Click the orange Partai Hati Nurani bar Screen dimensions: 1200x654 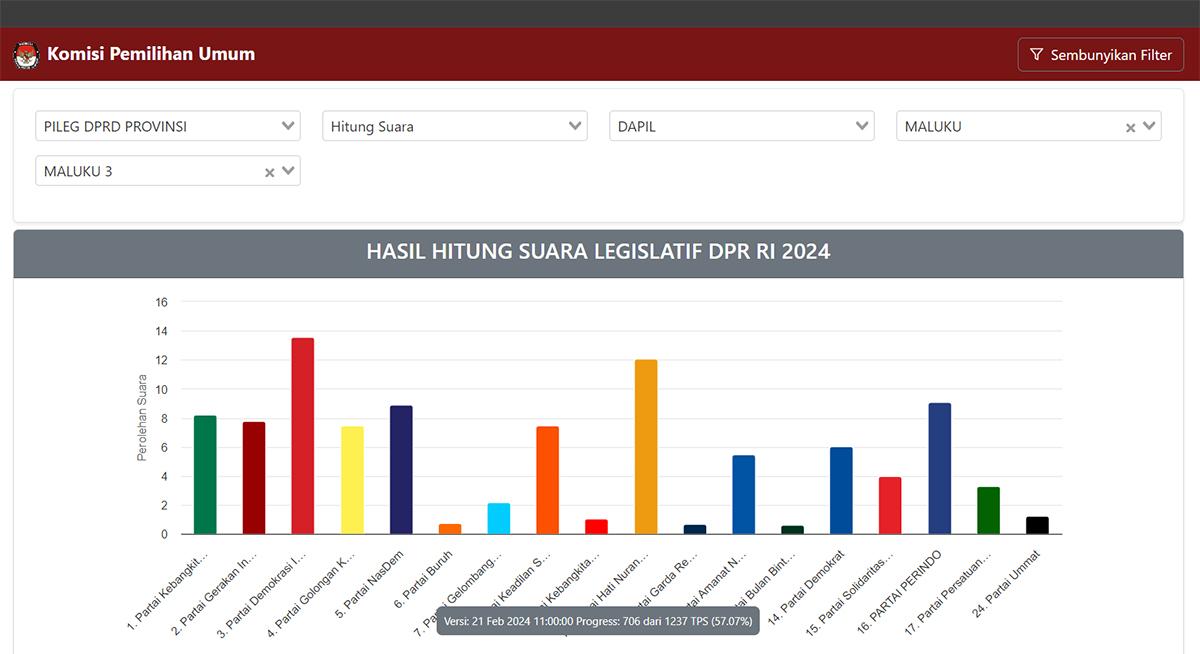pyautogui.click(x=646, y=447)
